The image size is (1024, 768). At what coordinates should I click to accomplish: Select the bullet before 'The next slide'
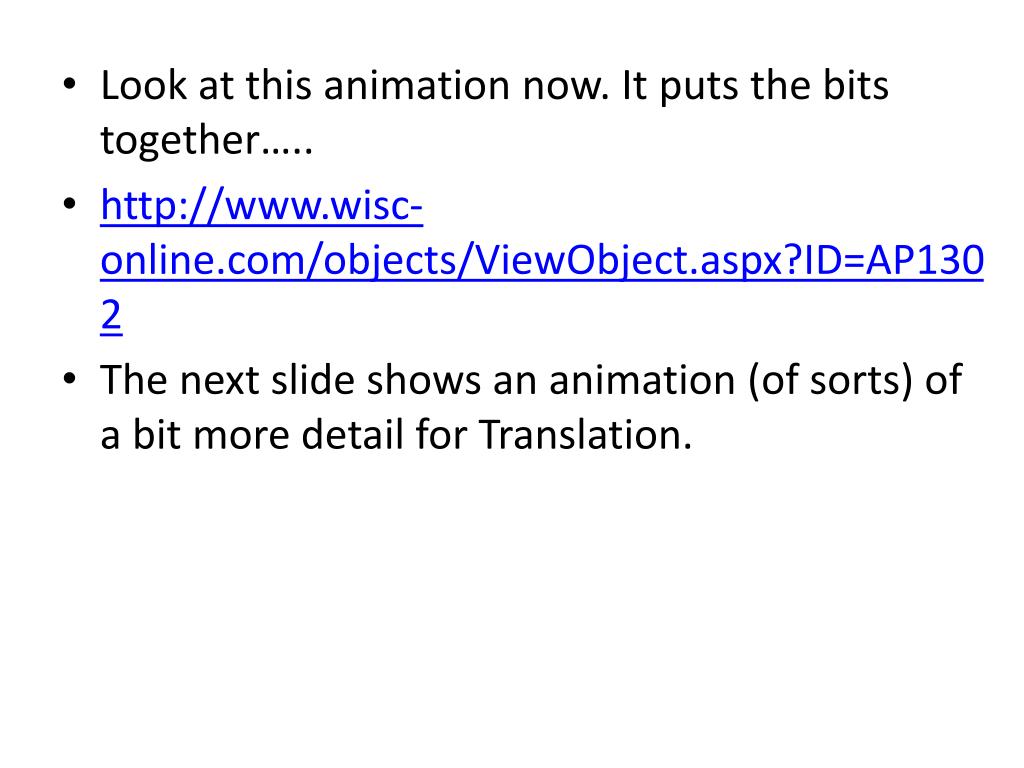(70, 379)
